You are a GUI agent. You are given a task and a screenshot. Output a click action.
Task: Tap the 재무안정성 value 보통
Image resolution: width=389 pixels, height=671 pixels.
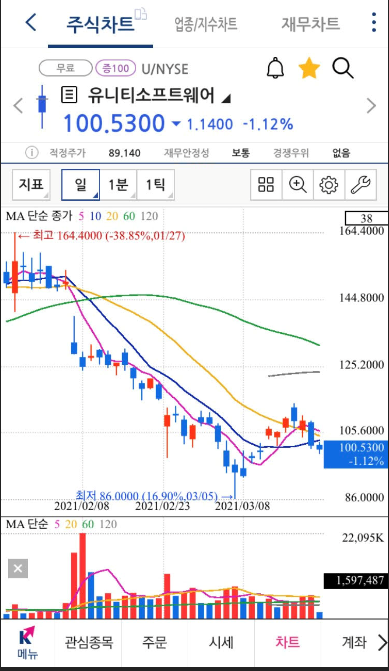click(x=241, y=153)
